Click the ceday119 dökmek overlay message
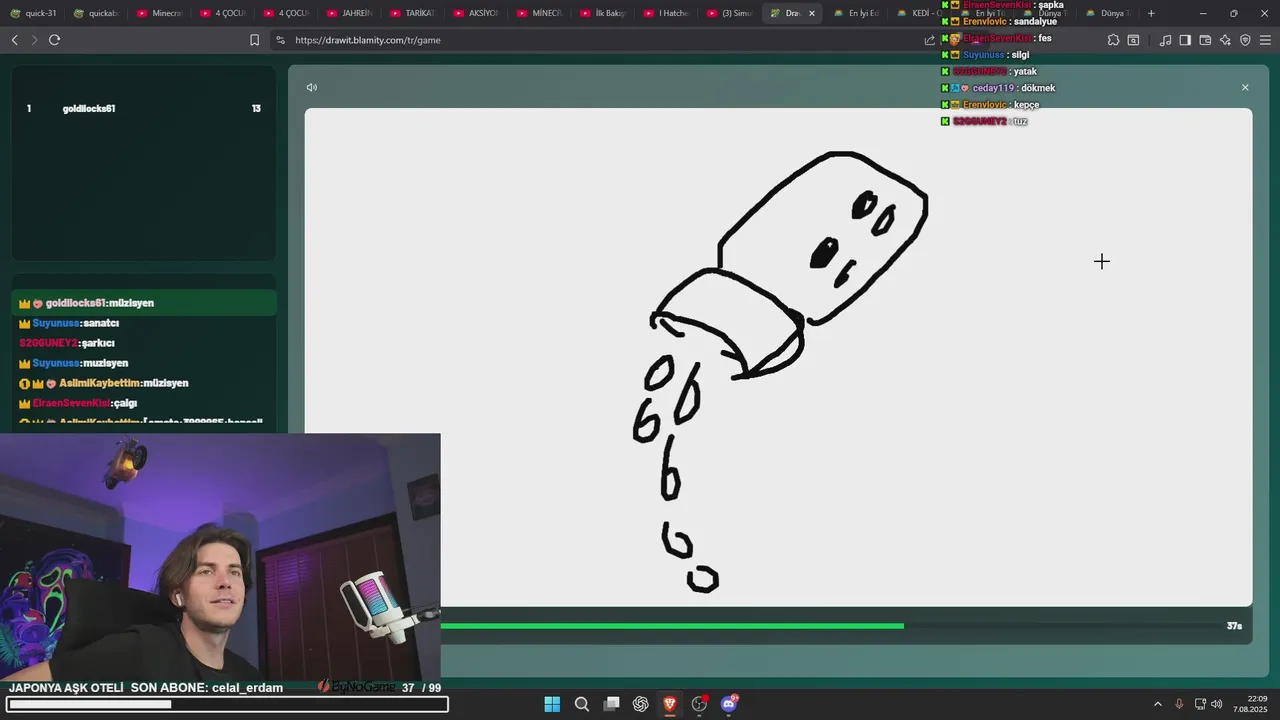The height and width of the screenshot is (720, 1280). (x=999, y=88)
